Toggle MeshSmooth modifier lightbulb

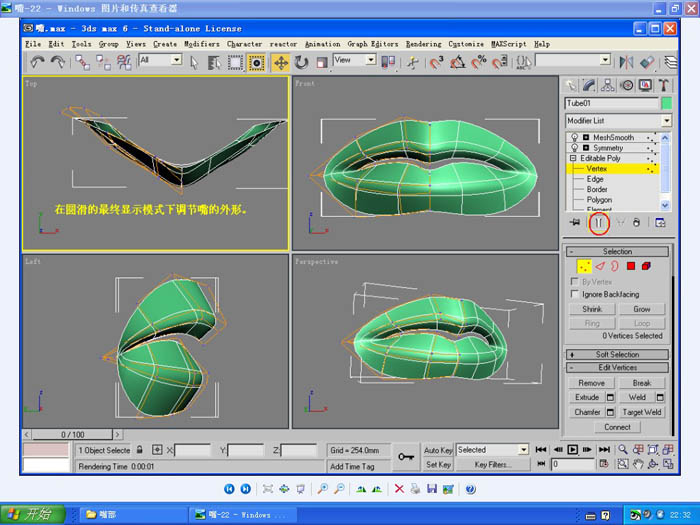[x=574, y=137]
